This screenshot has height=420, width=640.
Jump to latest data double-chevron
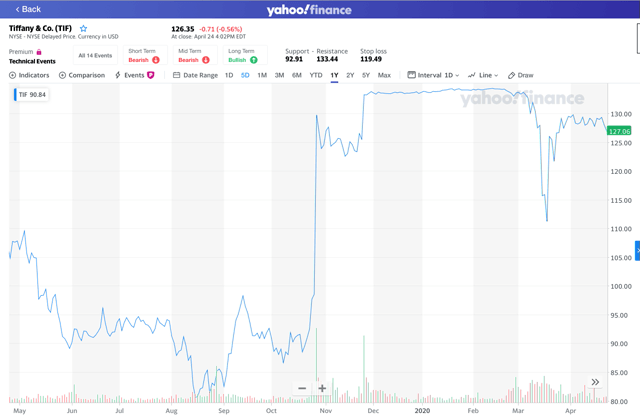click(595, 382)
